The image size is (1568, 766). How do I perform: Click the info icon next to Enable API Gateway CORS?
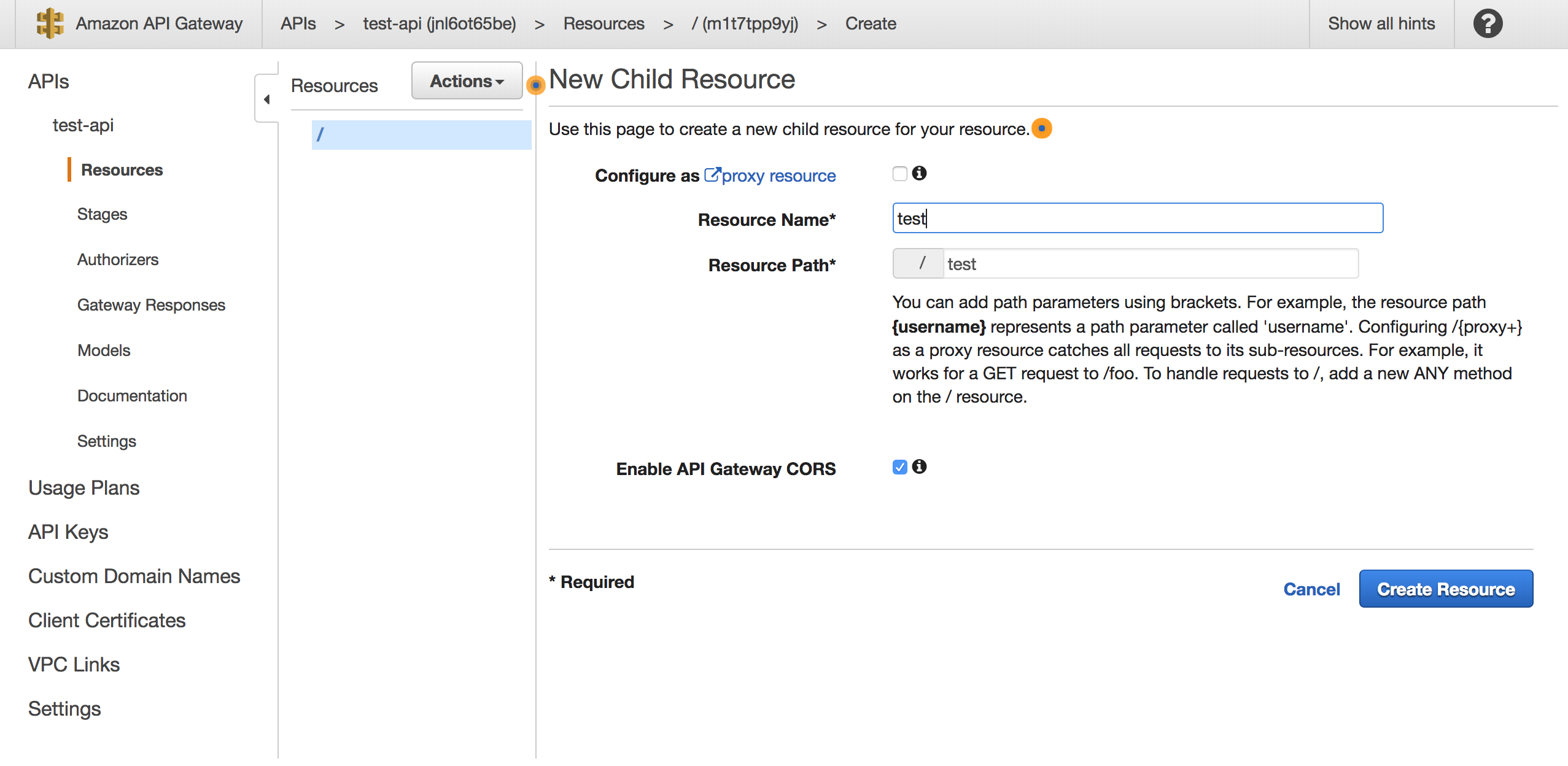pyautogui.click(x=919, y=467)
